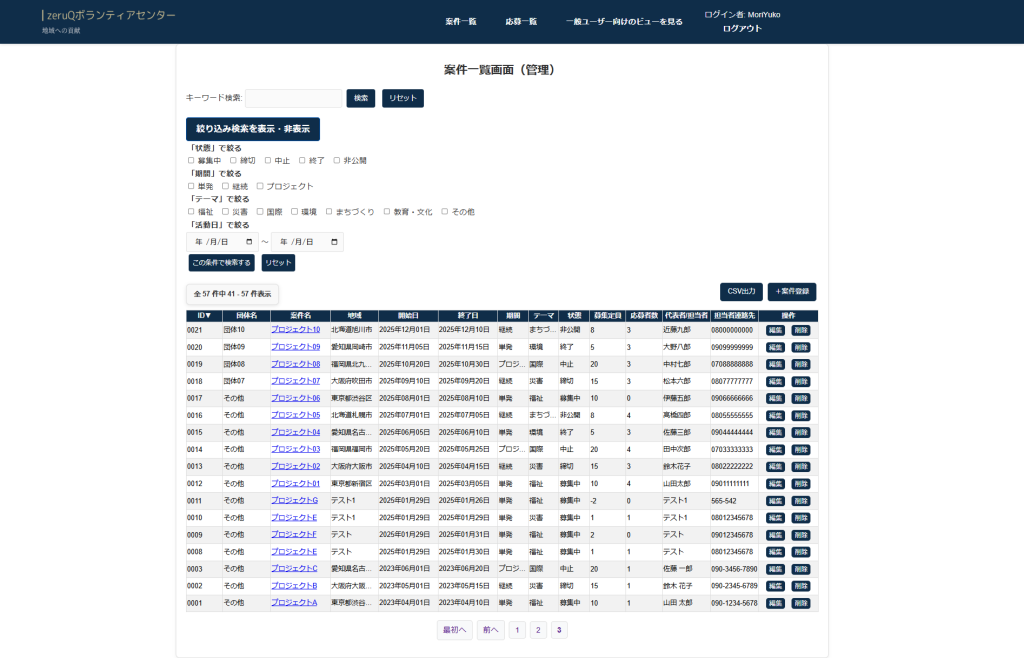Image resolution: width=1024 pixels, height=658 pixels.
Task: Click the キーワード検索 text field
Action: pos(293,98)
